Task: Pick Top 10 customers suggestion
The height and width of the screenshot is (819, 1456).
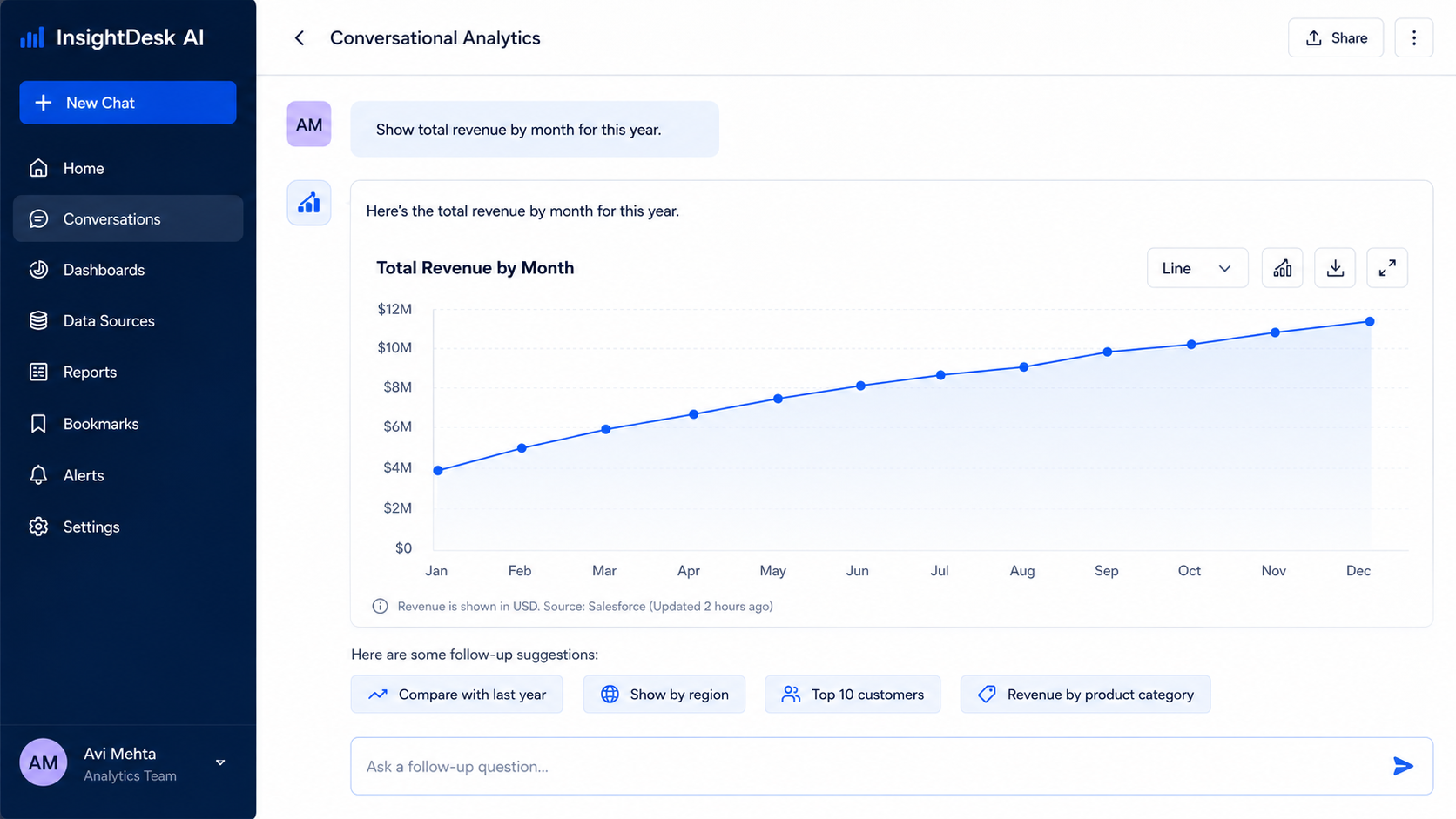Action: (853, 695)
